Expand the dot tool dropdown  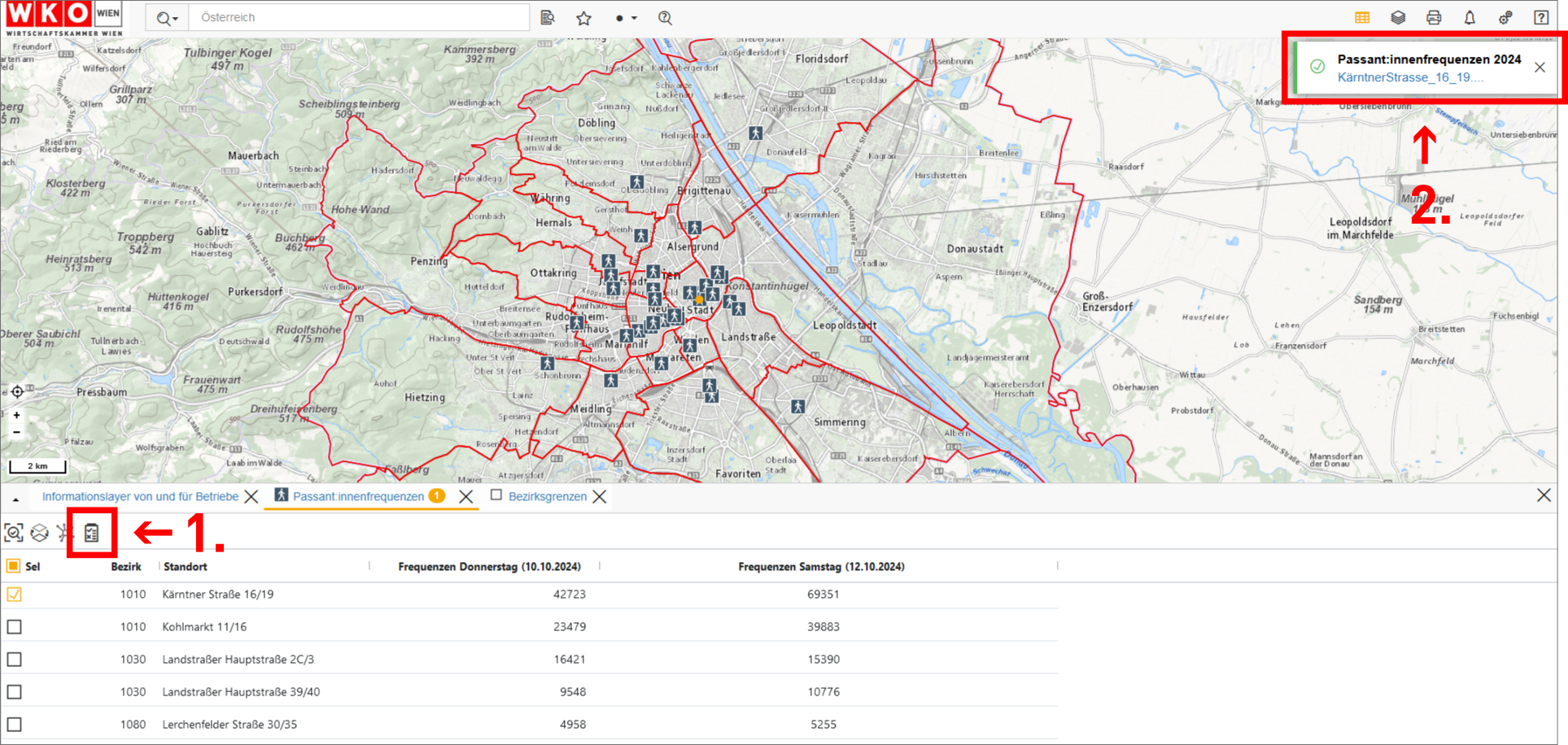pyautogui.click(x=625, y=18)
